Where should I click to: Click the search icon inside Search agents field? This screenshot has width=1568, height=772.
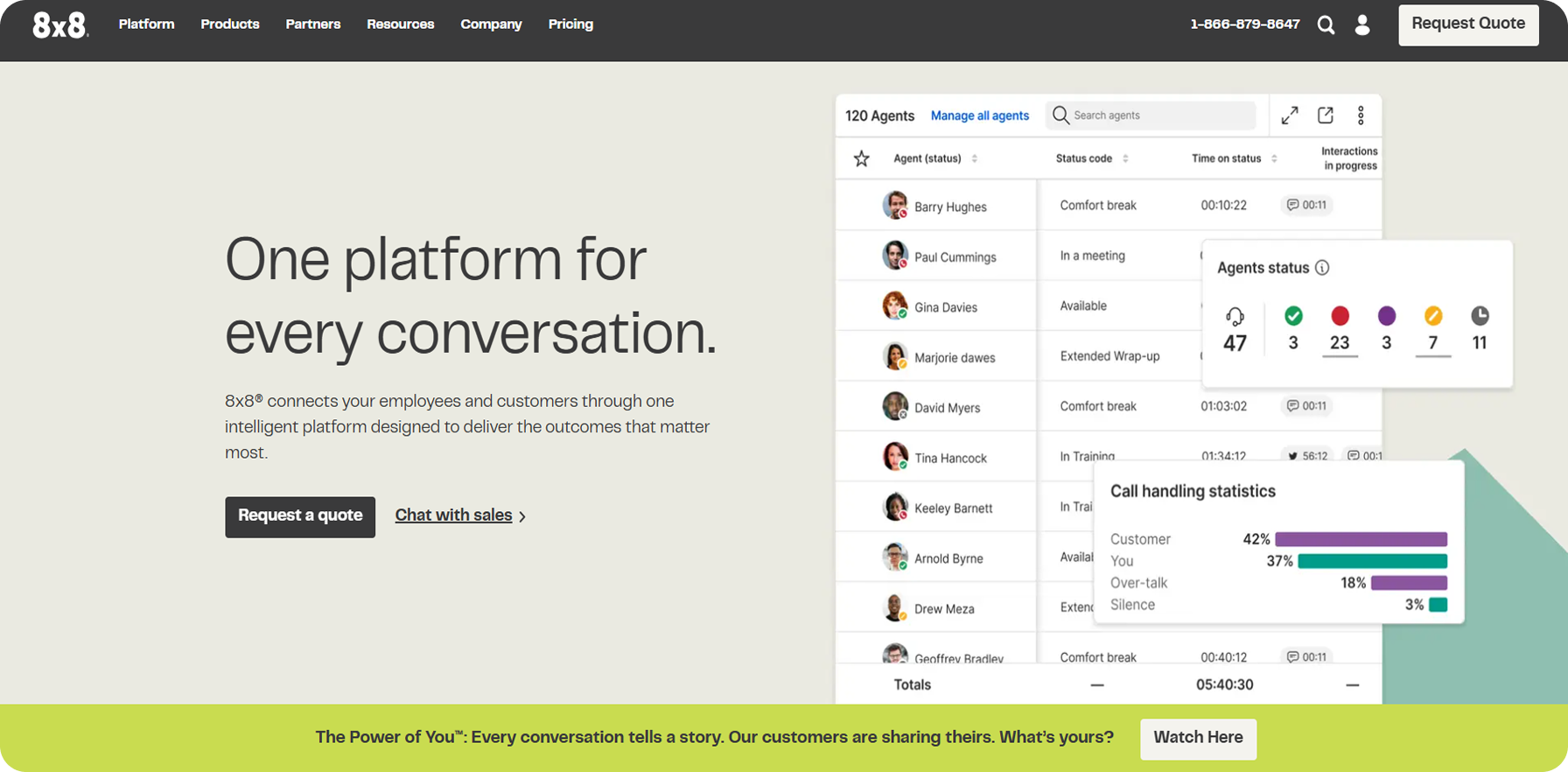click(x=1060, y=116)
